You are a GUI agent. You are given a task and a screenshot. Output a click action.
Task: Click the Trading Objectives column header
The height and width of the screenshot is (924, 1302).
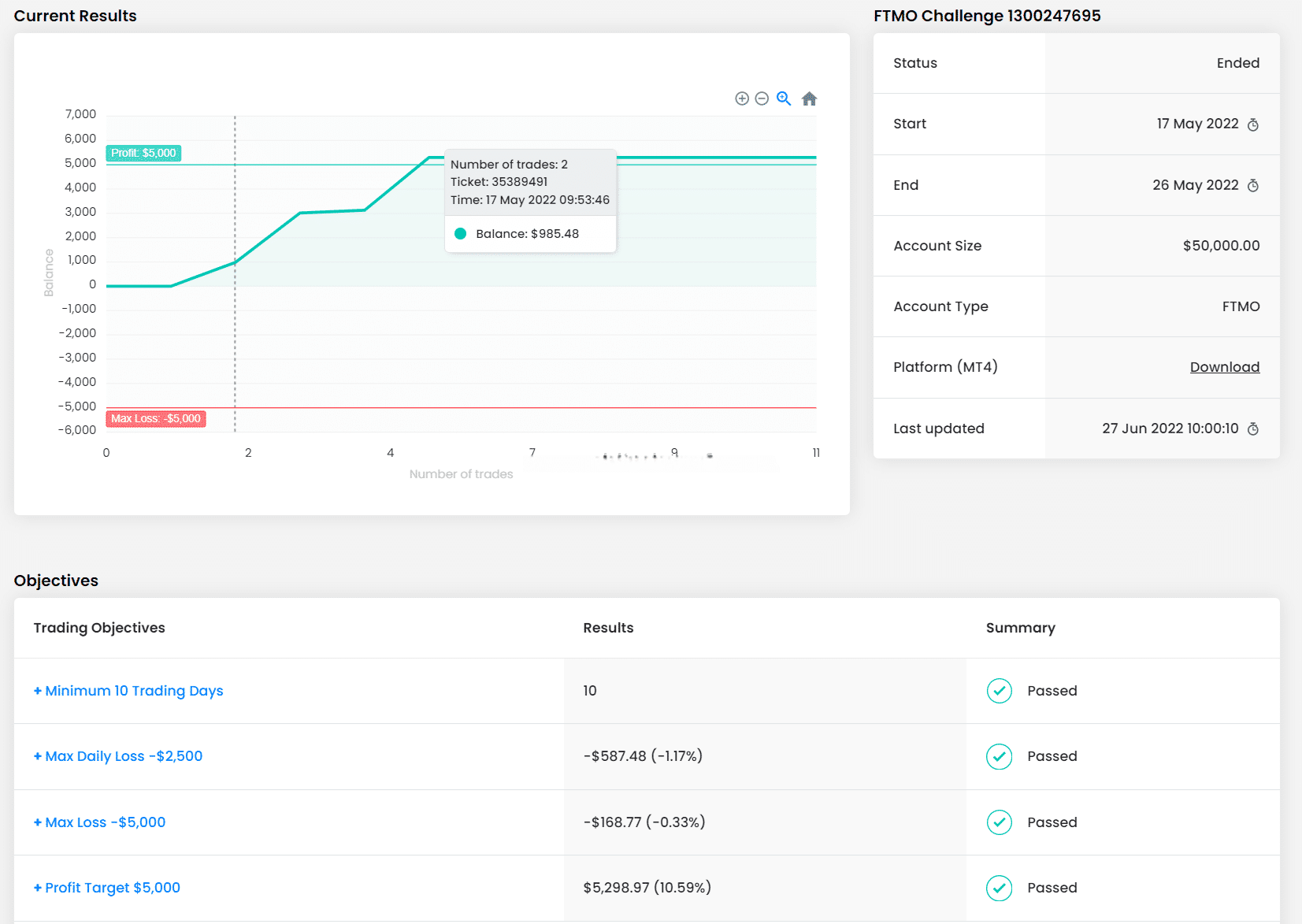99,628
